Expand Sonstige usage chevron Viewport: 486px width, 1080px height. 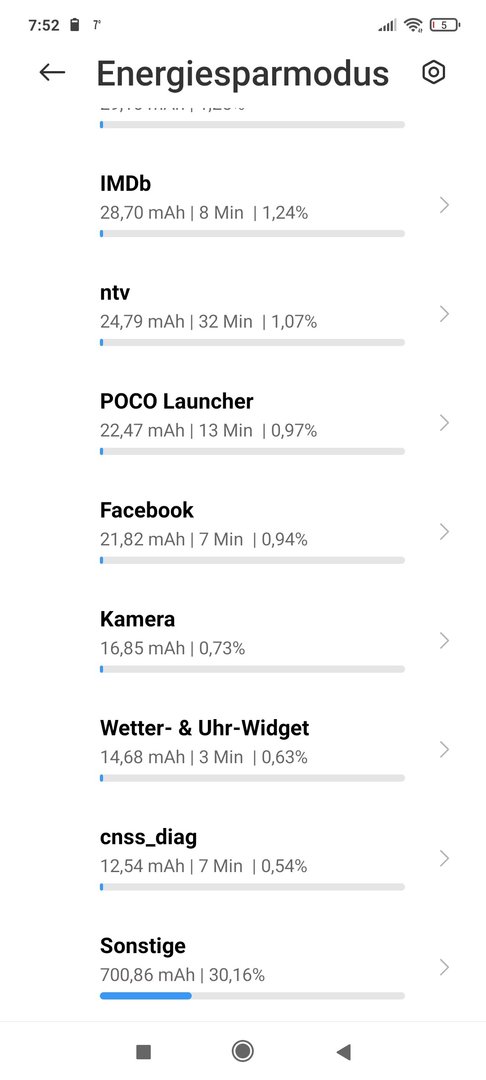coord(444,968)
